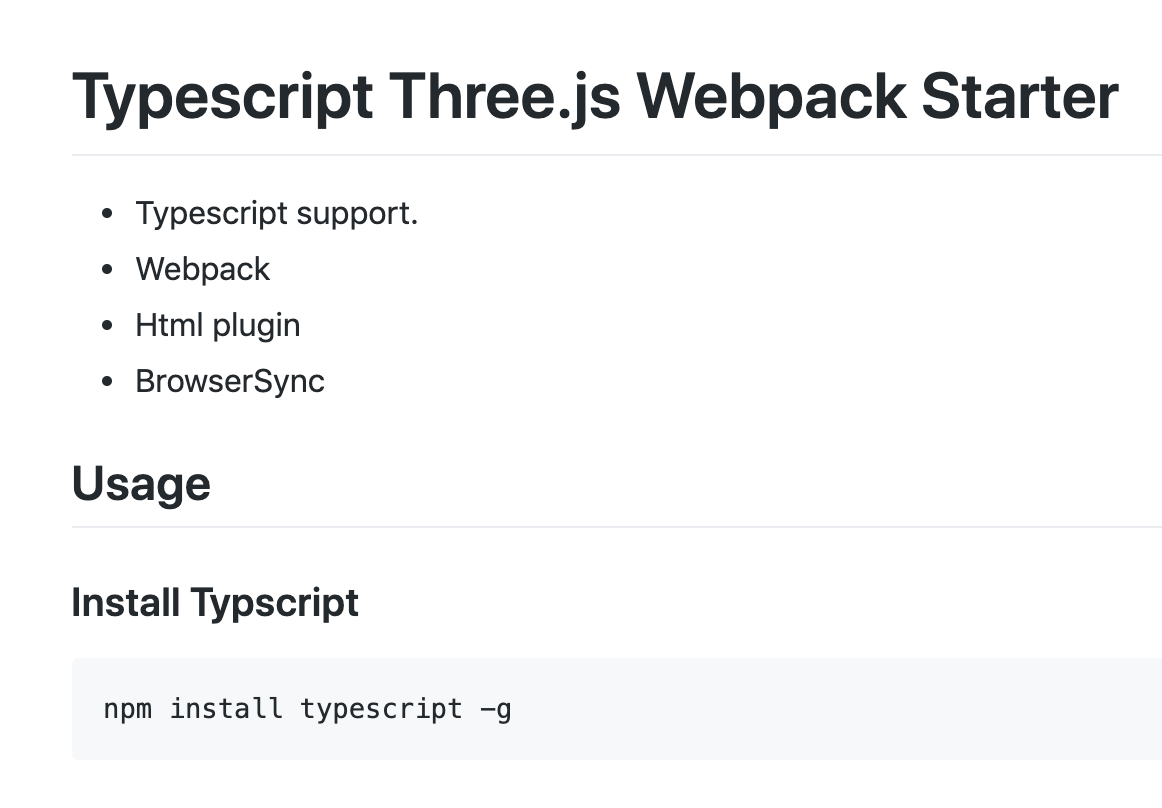Click the "Usage" section heading
1162x808 pixels.
tap(141, 484)
